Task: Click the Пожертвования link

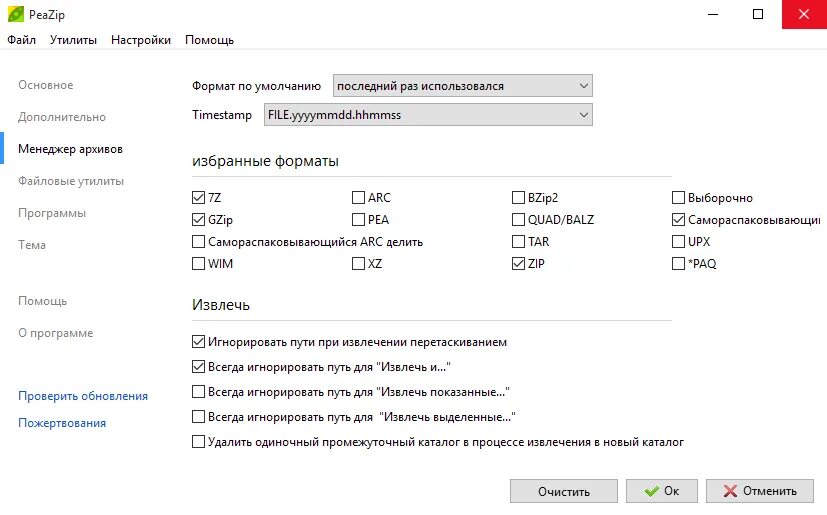Action: [62, 423]
